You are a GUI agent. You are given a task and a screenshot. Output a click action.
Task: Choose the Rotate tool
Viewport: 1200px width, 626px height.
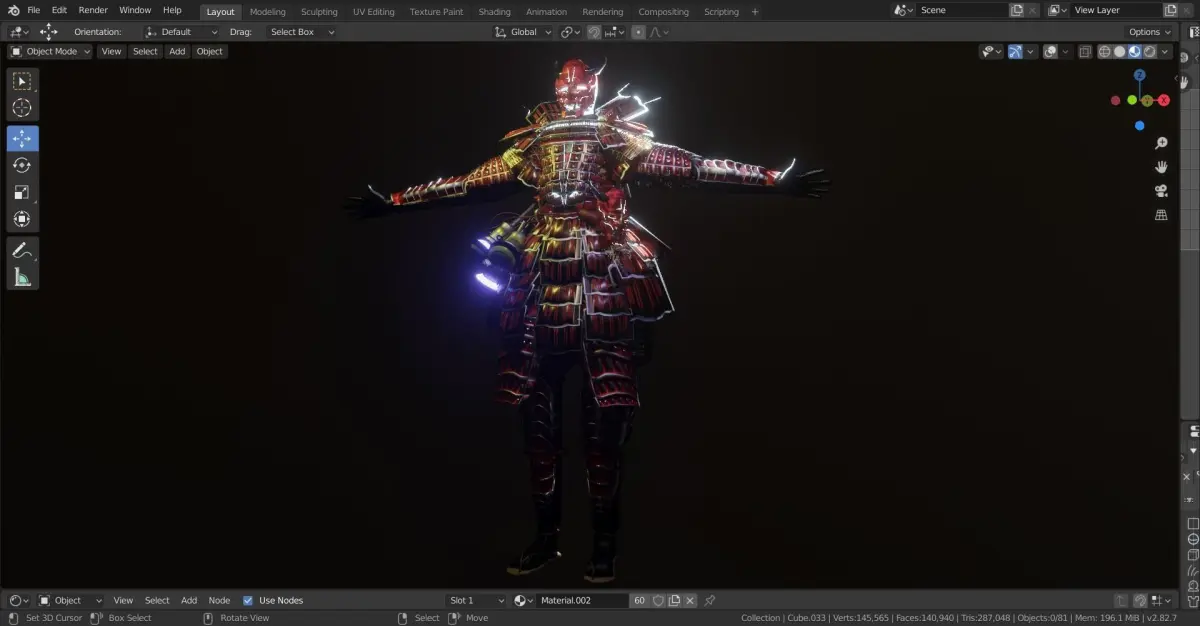pos(22,165)
